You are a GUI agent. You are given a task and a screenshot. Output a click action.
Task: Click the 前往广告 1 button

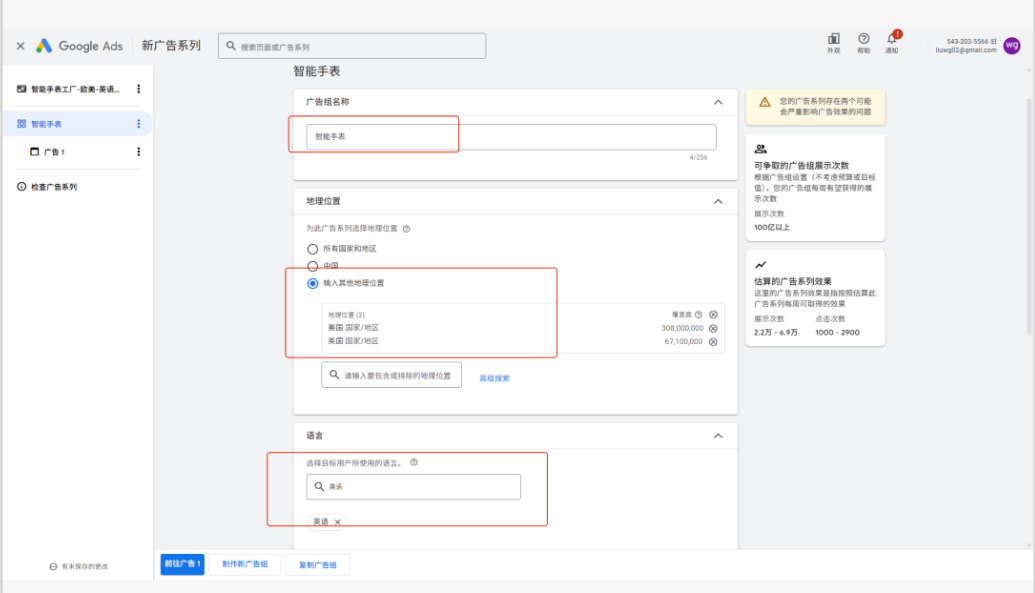click(x=182, y=564)
